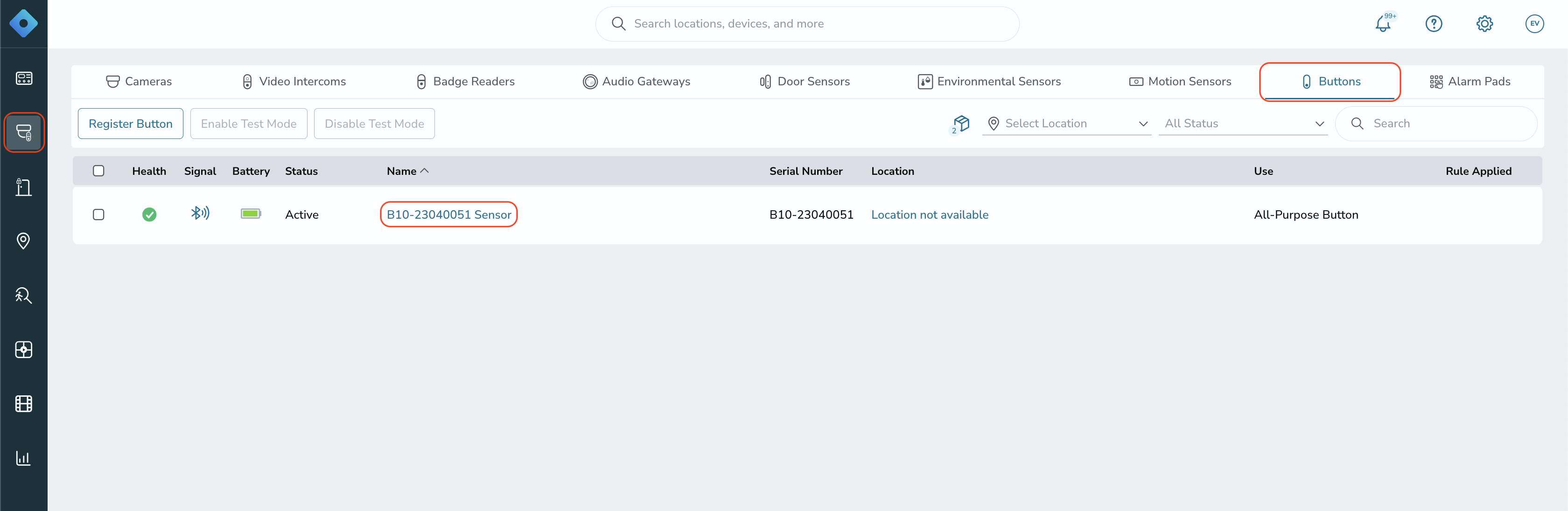Open the B10-23040051 Sensor link

449,215
